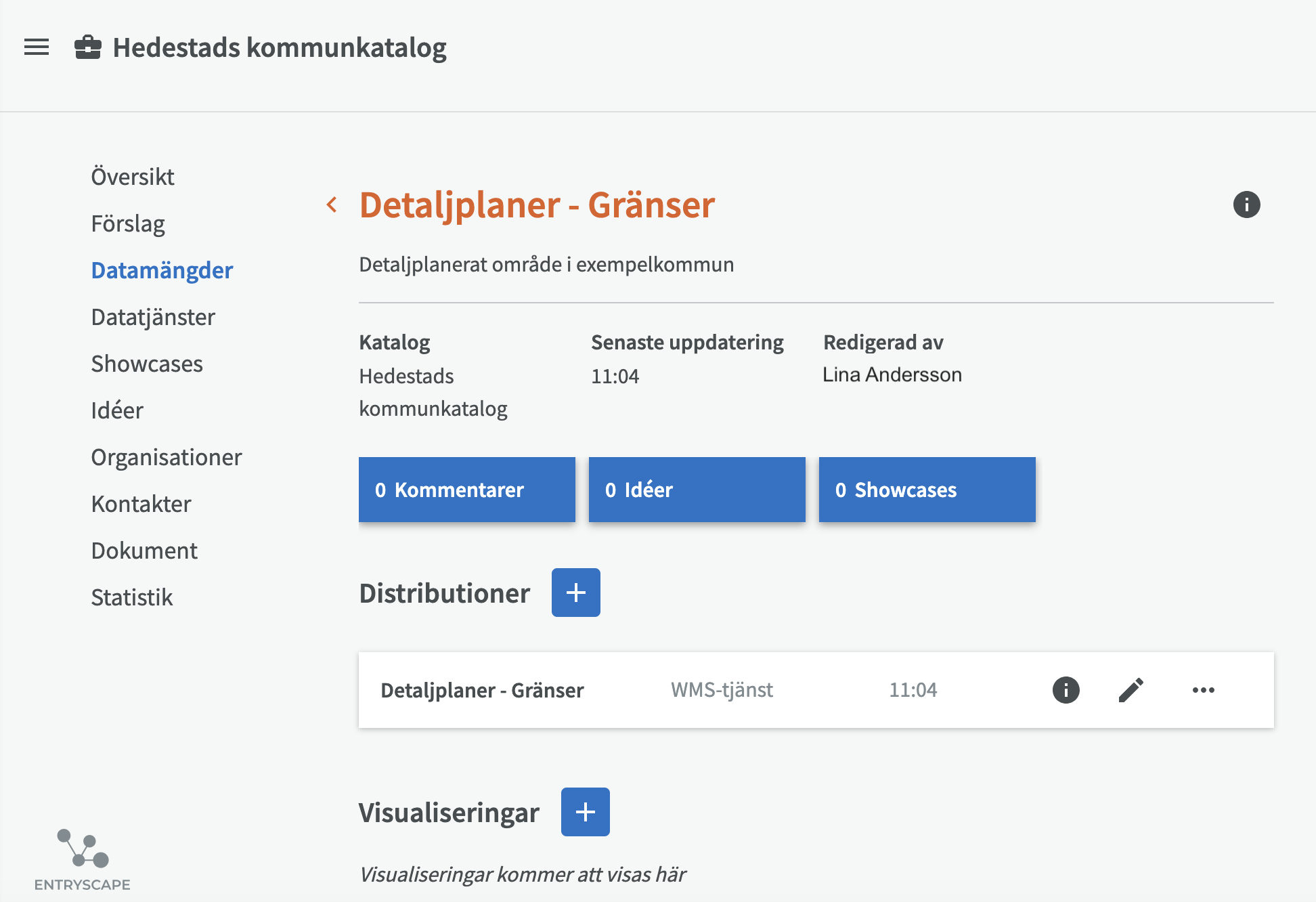The height and width of the screenshot is (902, 1316).
Task: Select the Detaljplaner - Gränser distribution row
Action: 482,690
